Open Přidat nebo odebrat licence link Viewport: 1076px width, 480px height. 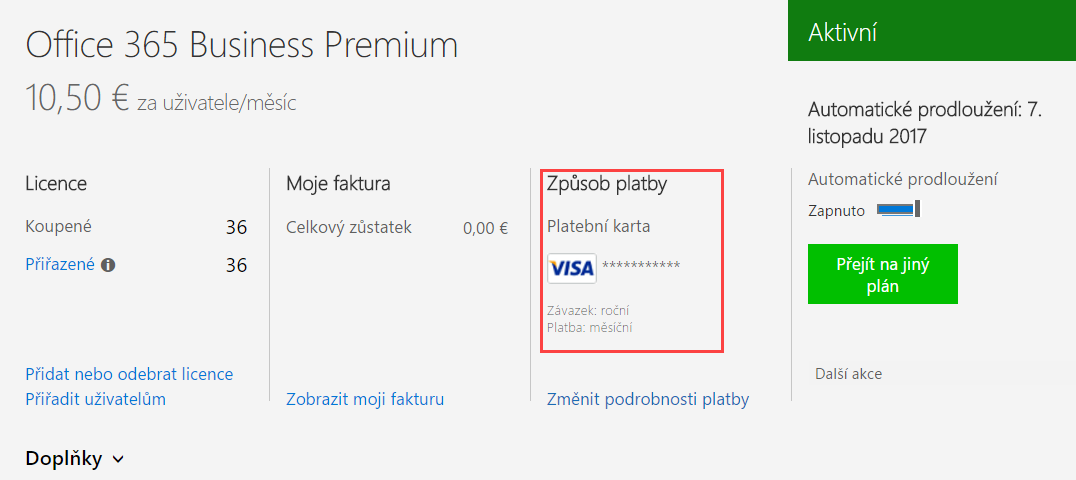point(129,374)
